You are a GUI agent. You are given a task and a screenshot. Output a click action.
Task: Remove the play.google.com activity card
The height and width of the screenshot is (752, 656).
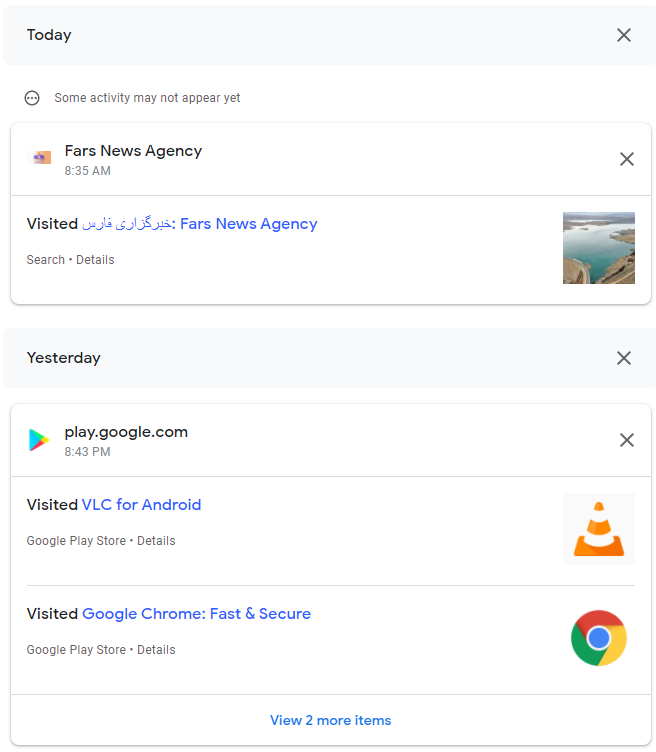click(x=626, y=440)
